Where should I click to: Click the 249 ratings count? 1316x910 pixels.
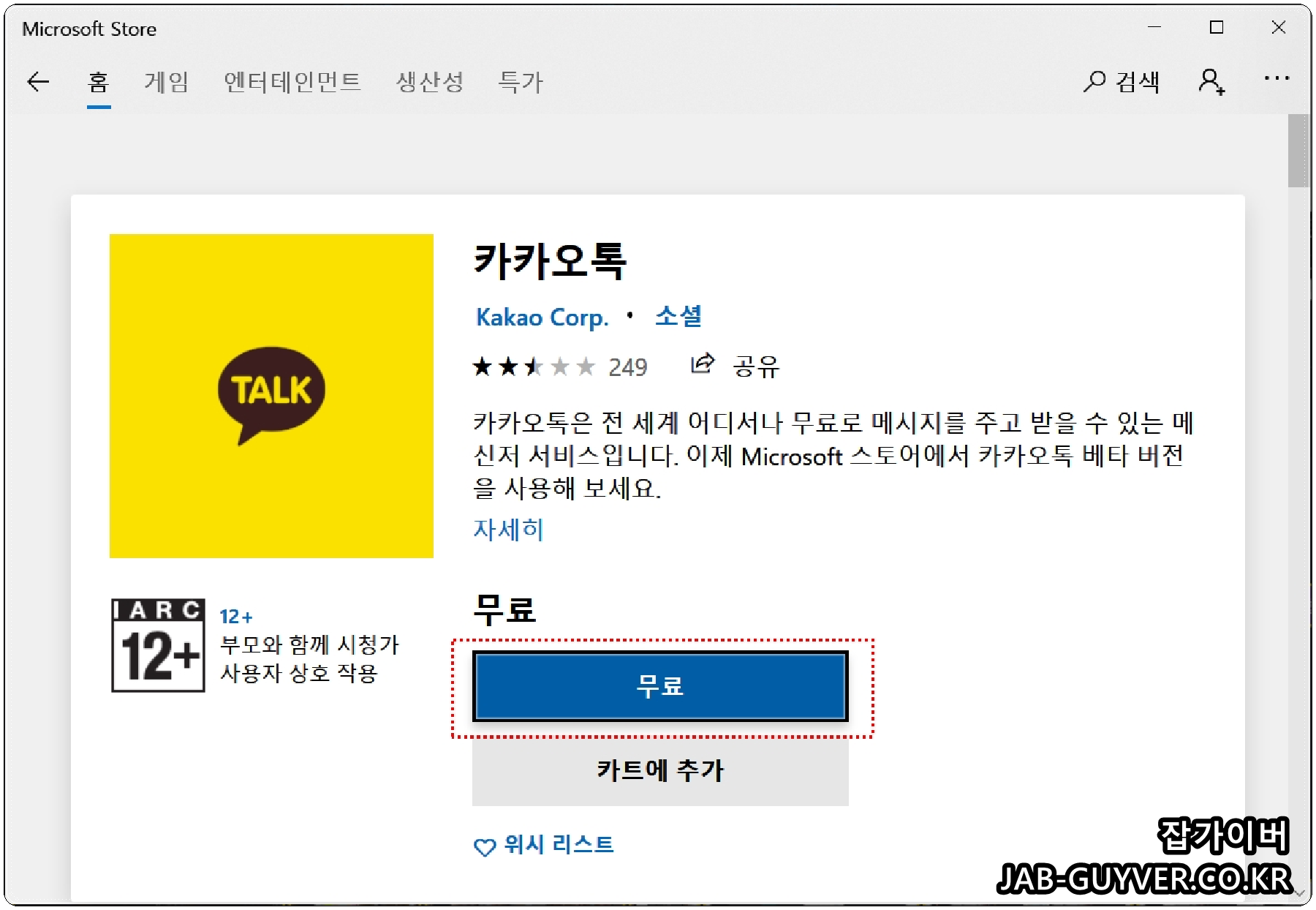[628, 366]
